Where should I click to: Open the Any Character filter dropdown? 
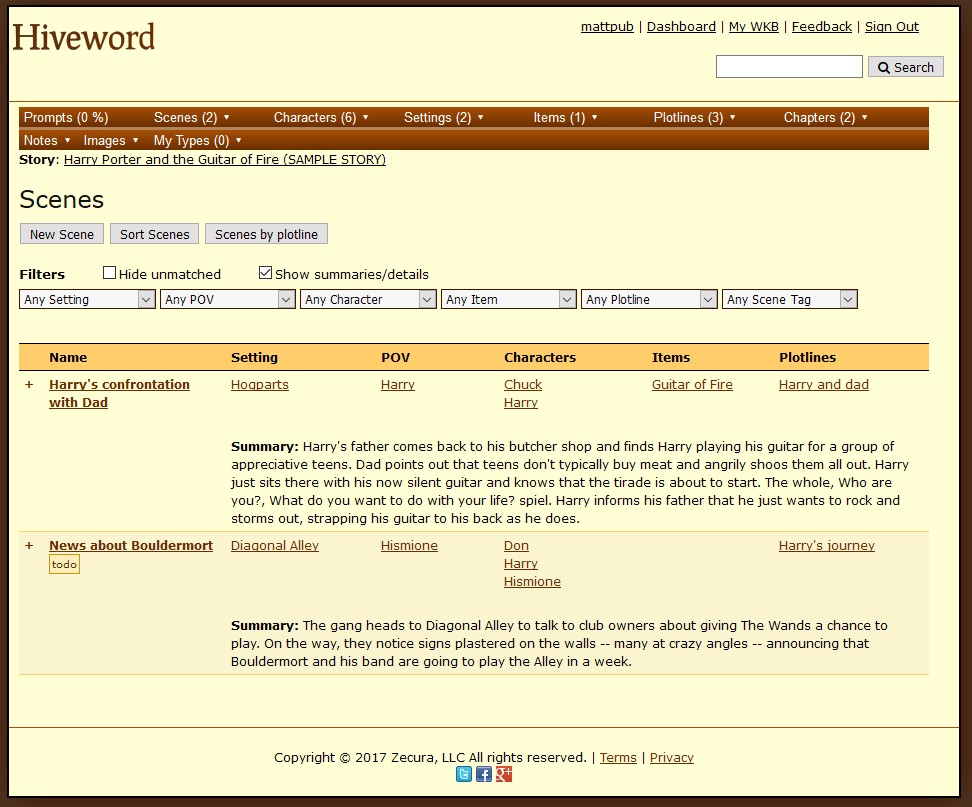[x=368, y=299]
